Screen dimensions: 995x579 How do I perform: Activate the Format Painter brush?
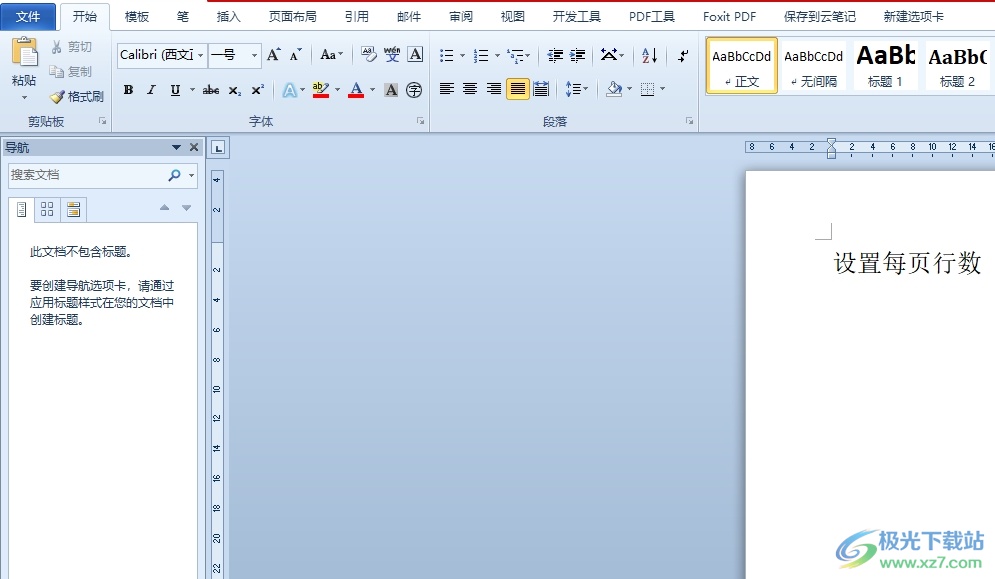(x=76, y=96)
